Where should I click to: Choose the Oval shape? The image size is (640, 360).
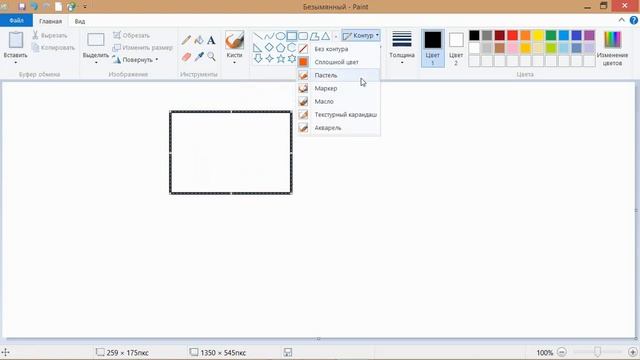click(x=280, y=36)
